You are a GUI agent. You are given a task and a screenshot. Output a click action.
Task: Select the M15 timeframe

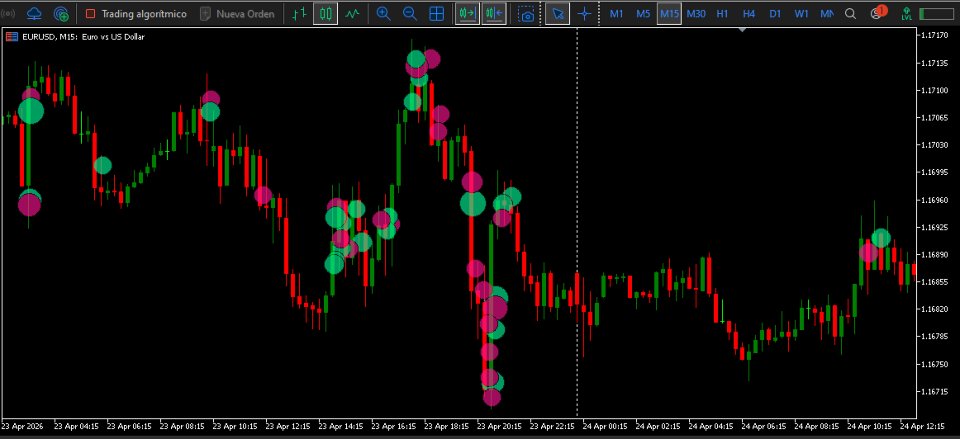point(669,13)
